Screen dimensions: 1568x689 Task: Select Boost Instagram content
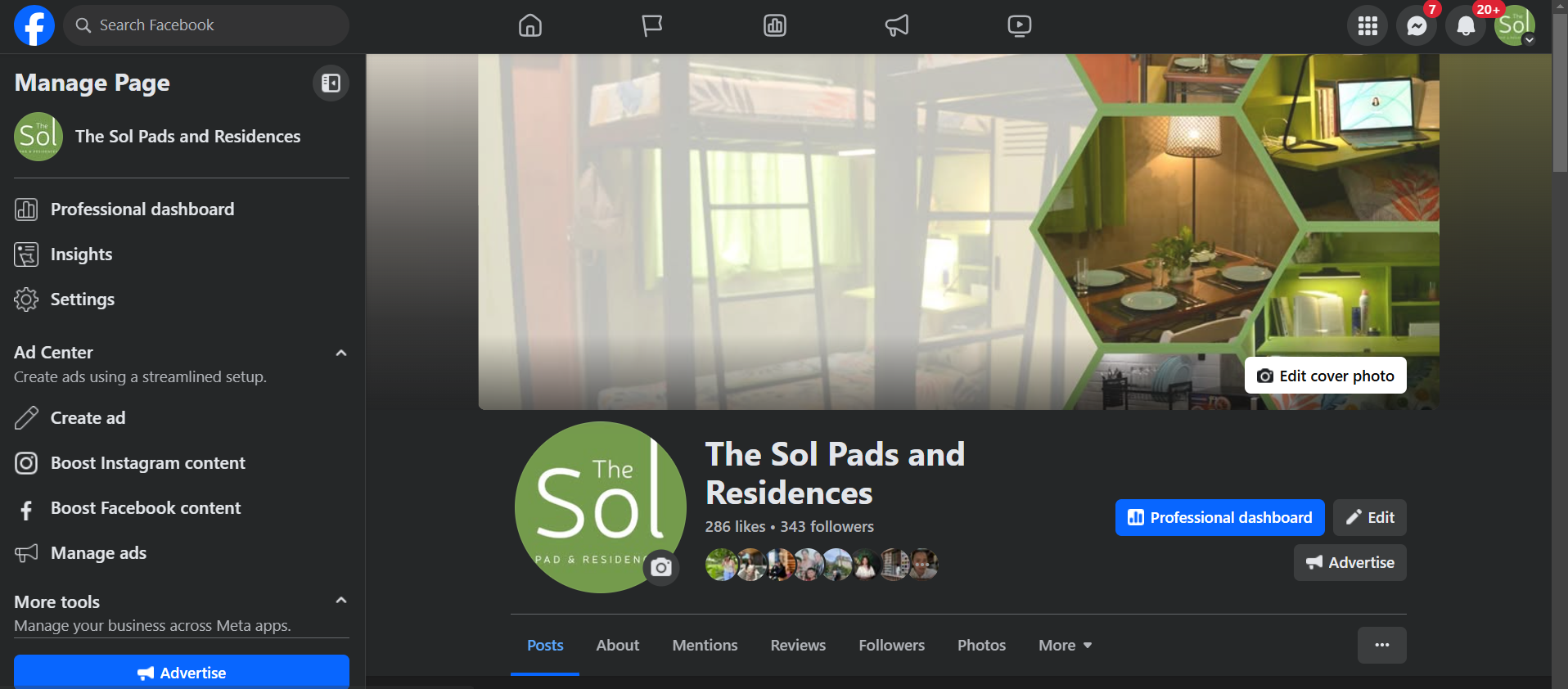click(x=182, y=463)
